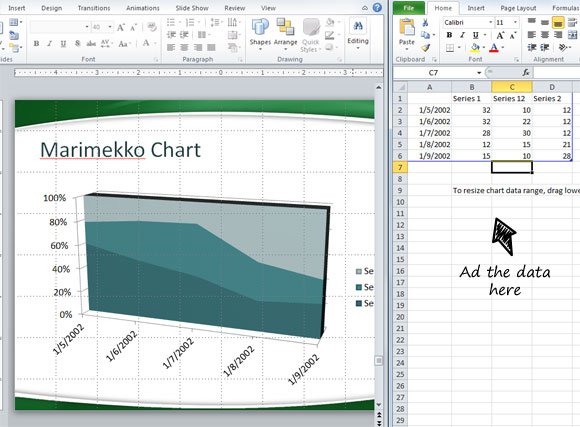Center text horizontally in Excel Alignment group
Image resolution: width=580 pixels, height=427 pixels.
544,35
